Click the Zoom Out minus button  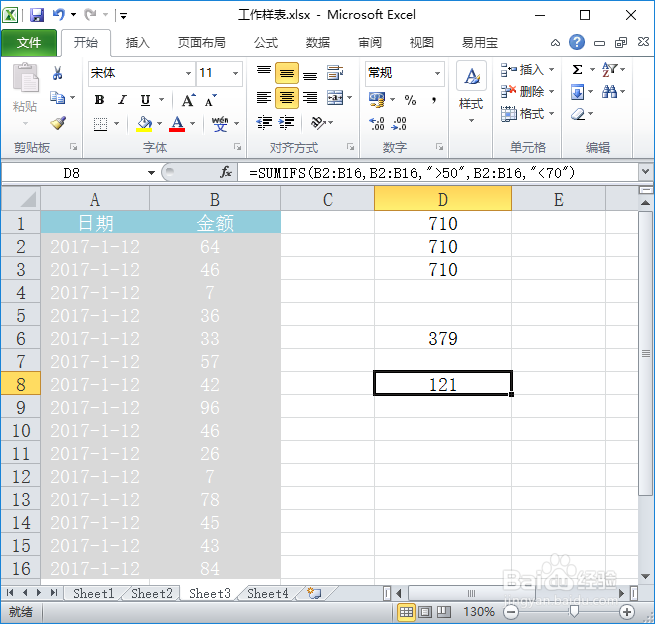coord(510,612)
